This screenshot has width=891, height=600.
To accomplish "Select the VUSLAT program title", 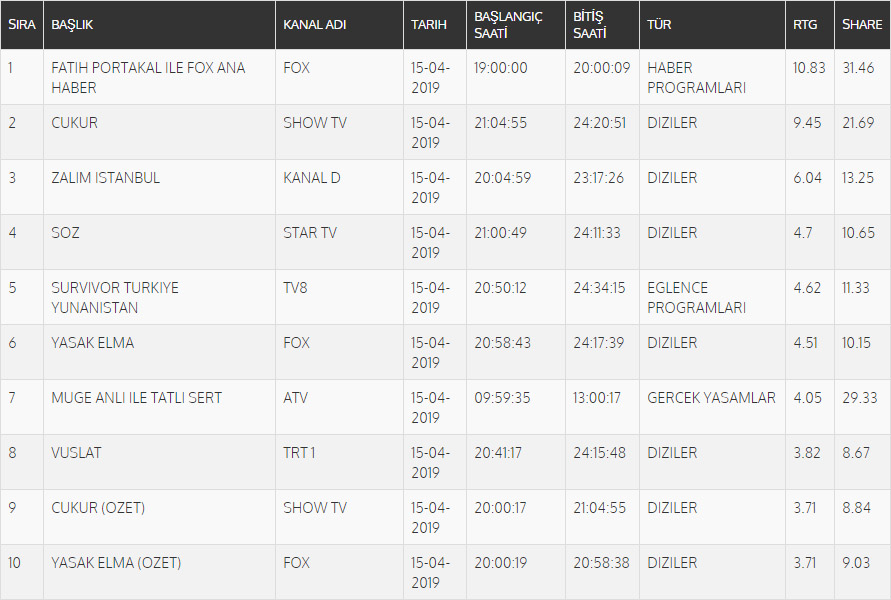I will coord(76,453).
